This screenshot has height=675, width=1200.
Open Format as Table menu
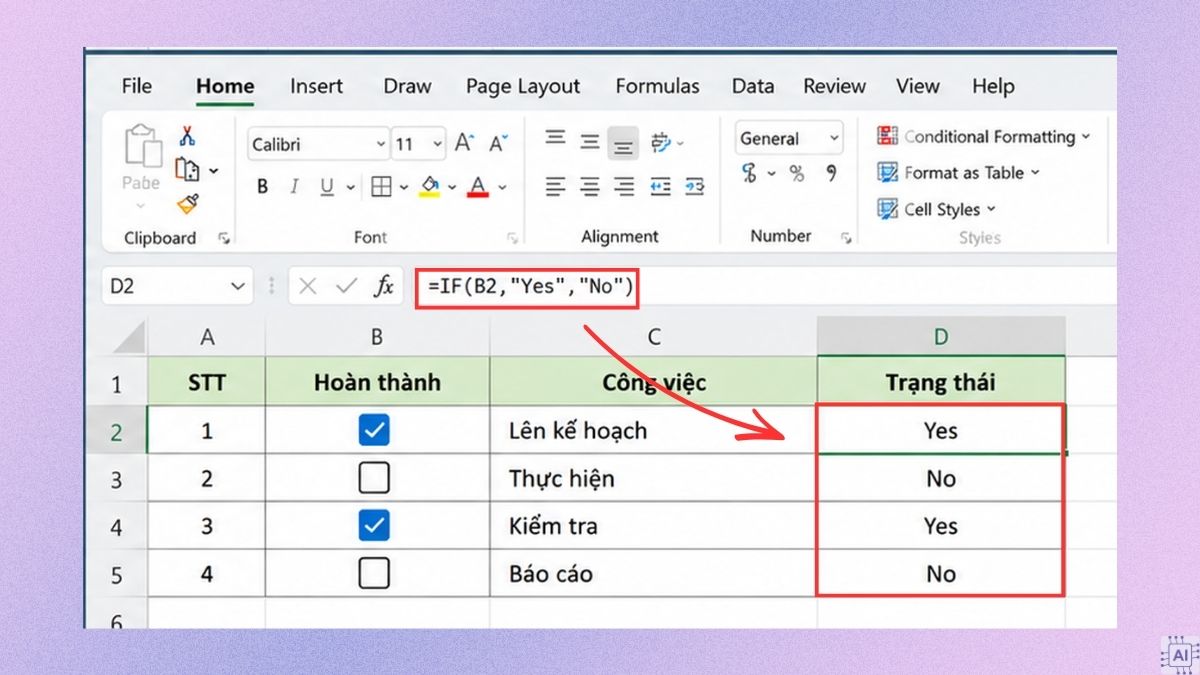pyautogui.click(x=958, y=173)
